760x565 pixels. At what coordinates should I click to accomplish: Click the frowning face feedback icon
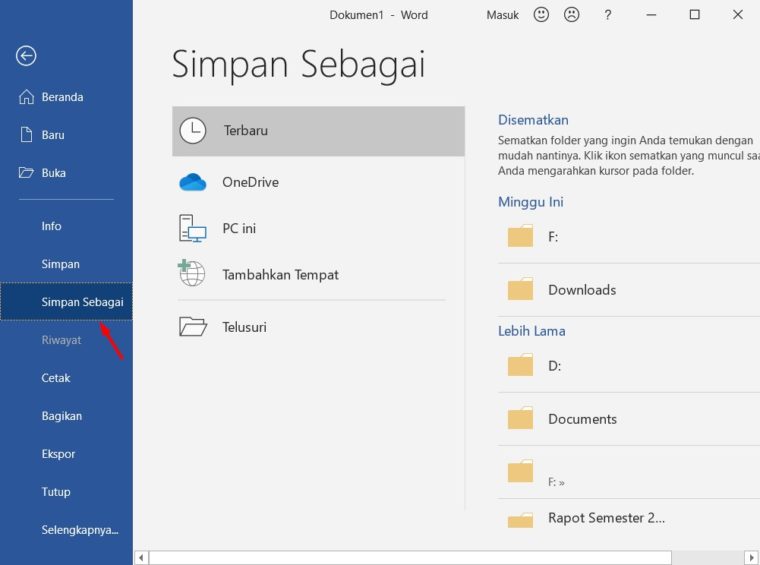(572, 15)
